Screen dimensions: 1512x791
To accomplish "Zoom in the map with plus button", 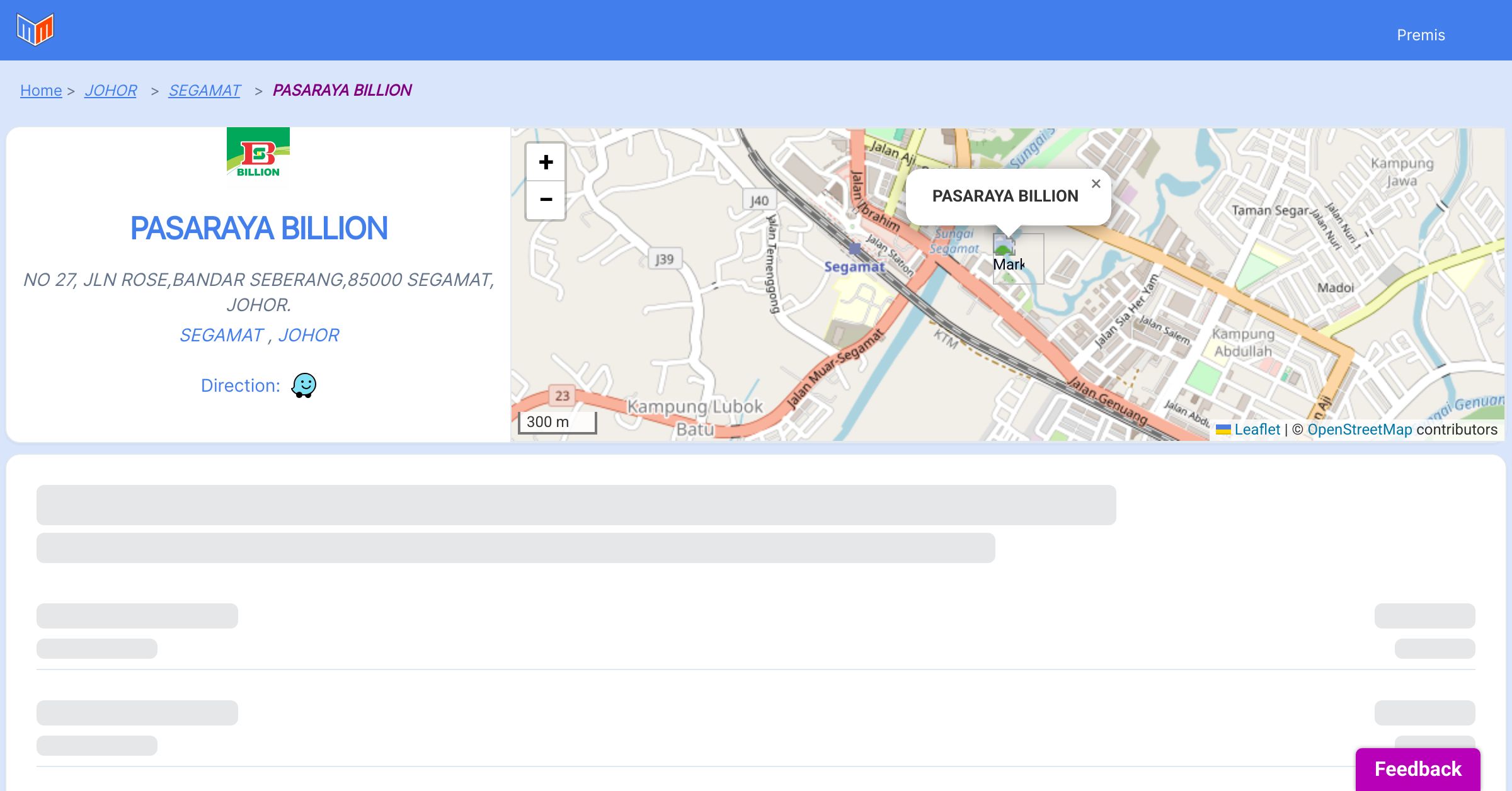I will 546,162.
